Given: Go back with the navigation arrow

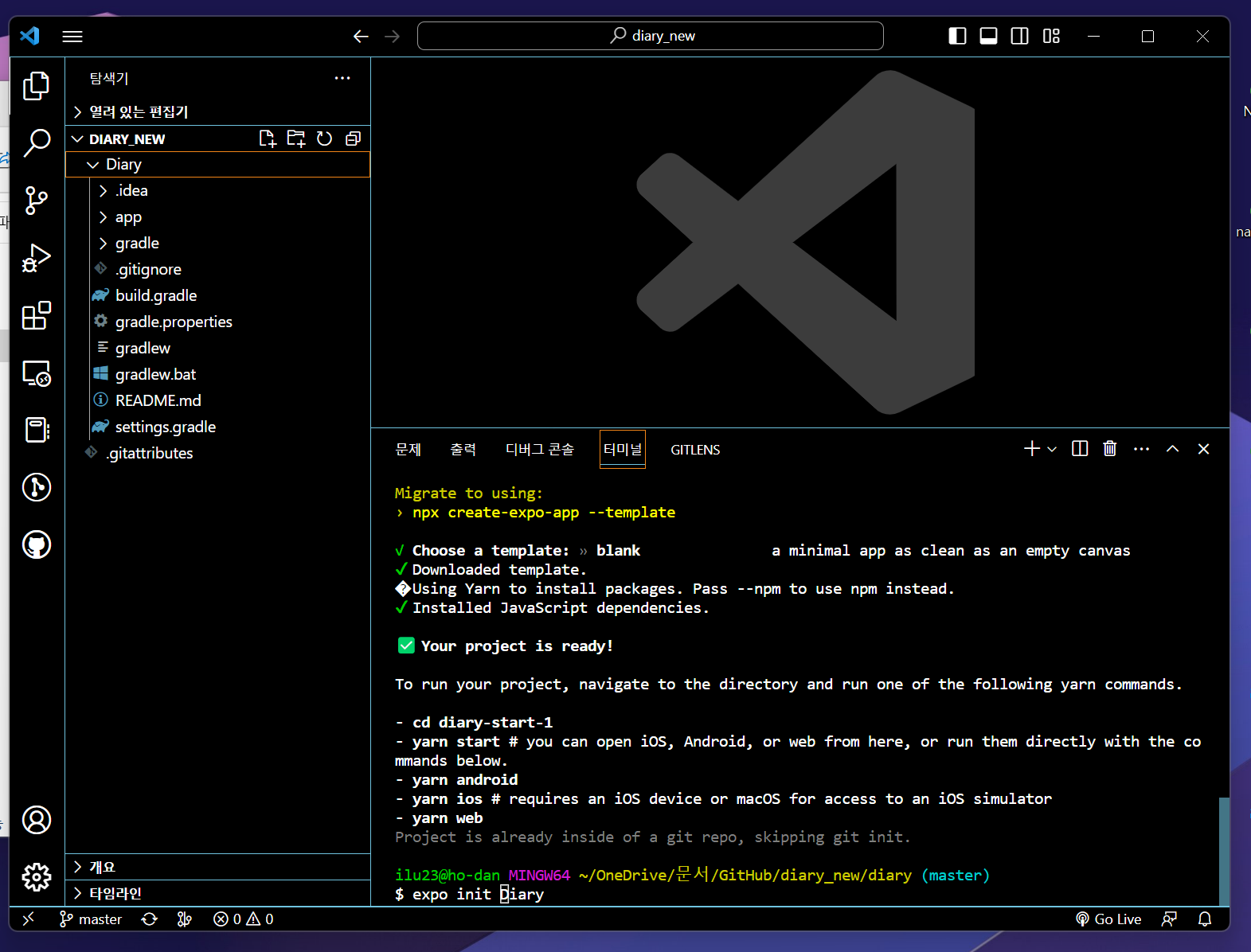Looking at the screenshot, I should click(x=361, y=37).
